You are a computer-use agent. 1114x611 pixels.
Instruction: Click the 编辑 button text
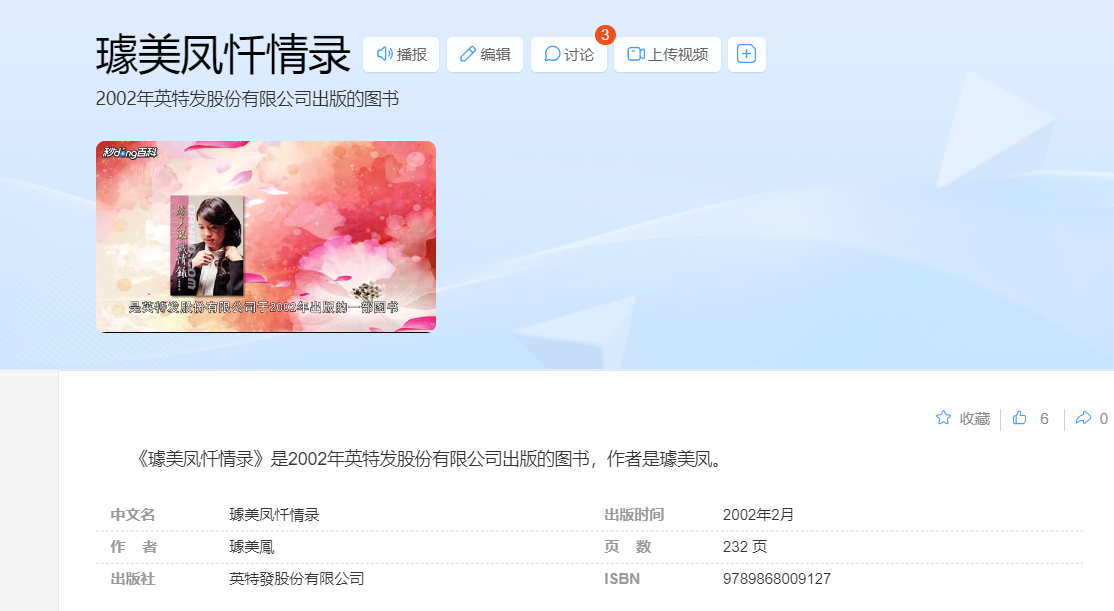coord(495,55)
